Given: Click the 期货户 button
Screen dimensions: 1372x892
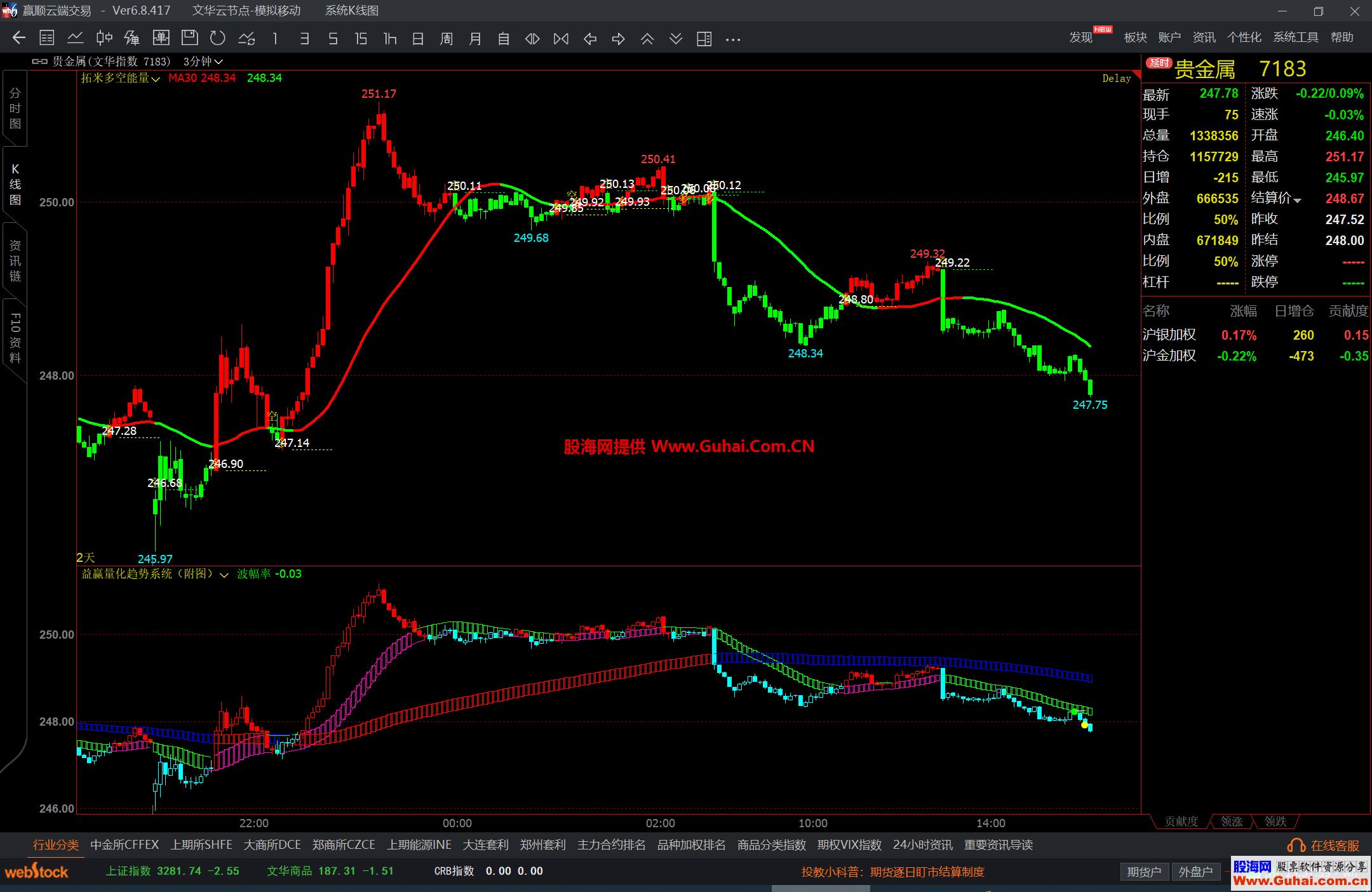Looking at the screenshot, I should click(1144, 872).
